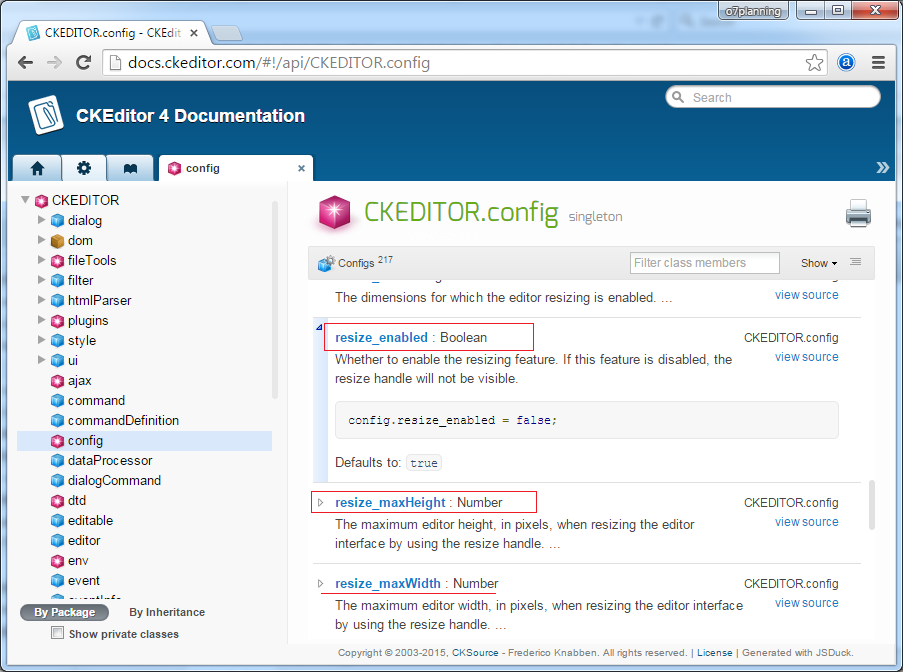903x672 pixels.
Task: Open the Home tab icon
Action: pos(37,168)
